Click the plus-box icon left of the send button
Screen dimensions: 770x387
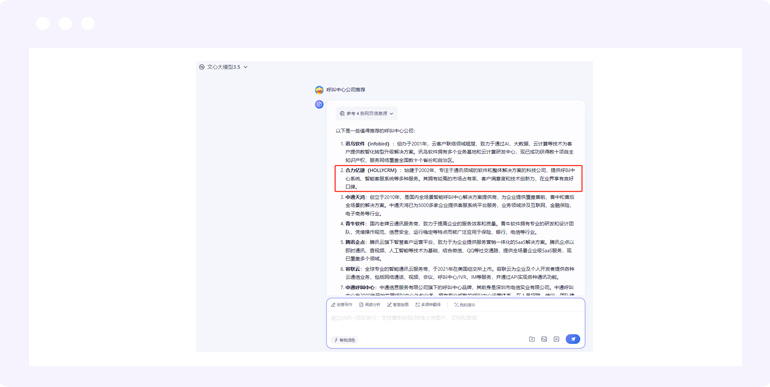[556, 339]
